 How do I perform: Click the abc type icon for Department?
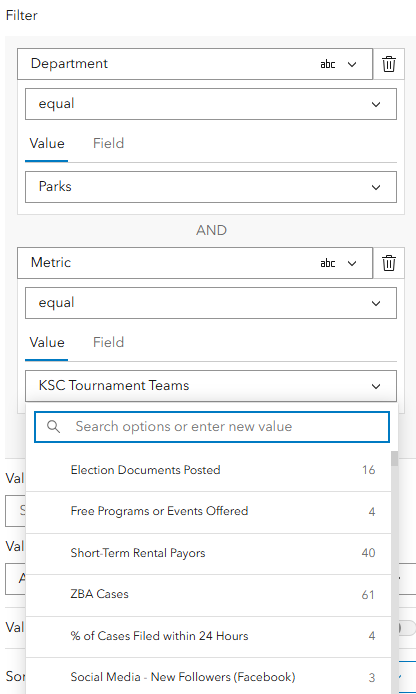[328, 64]
